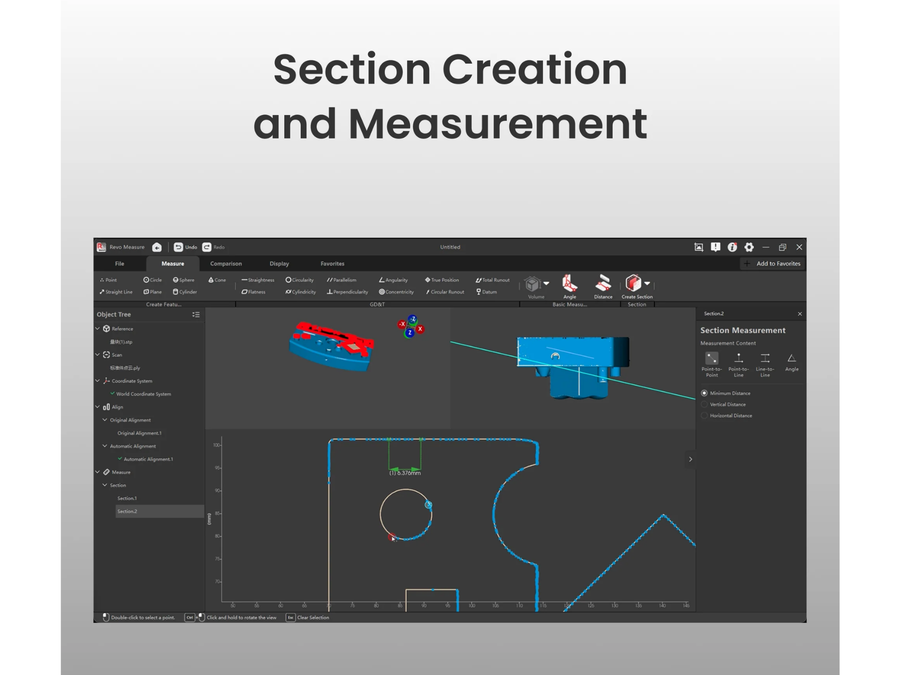Image resolution: width=900 pixels, height=675 pixels.
Task: Click the Home icon in the title bar
Action: coord(157,247)
